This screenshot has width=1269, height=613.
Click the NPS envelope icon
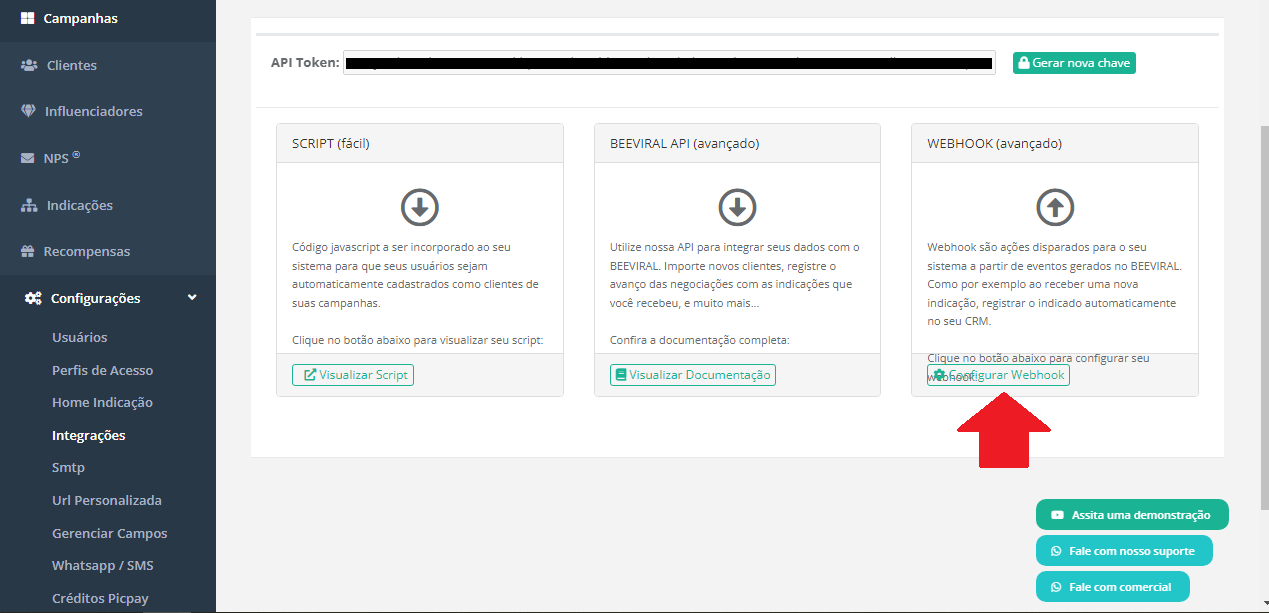(x=28, y=158)
